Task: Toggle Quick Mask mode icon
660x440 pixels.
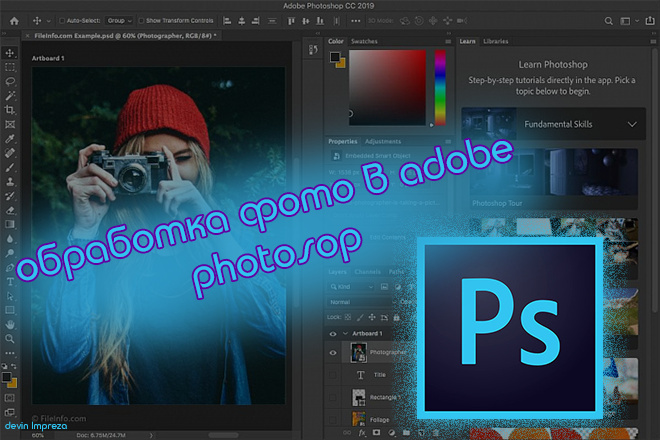Action: [10, 398]
